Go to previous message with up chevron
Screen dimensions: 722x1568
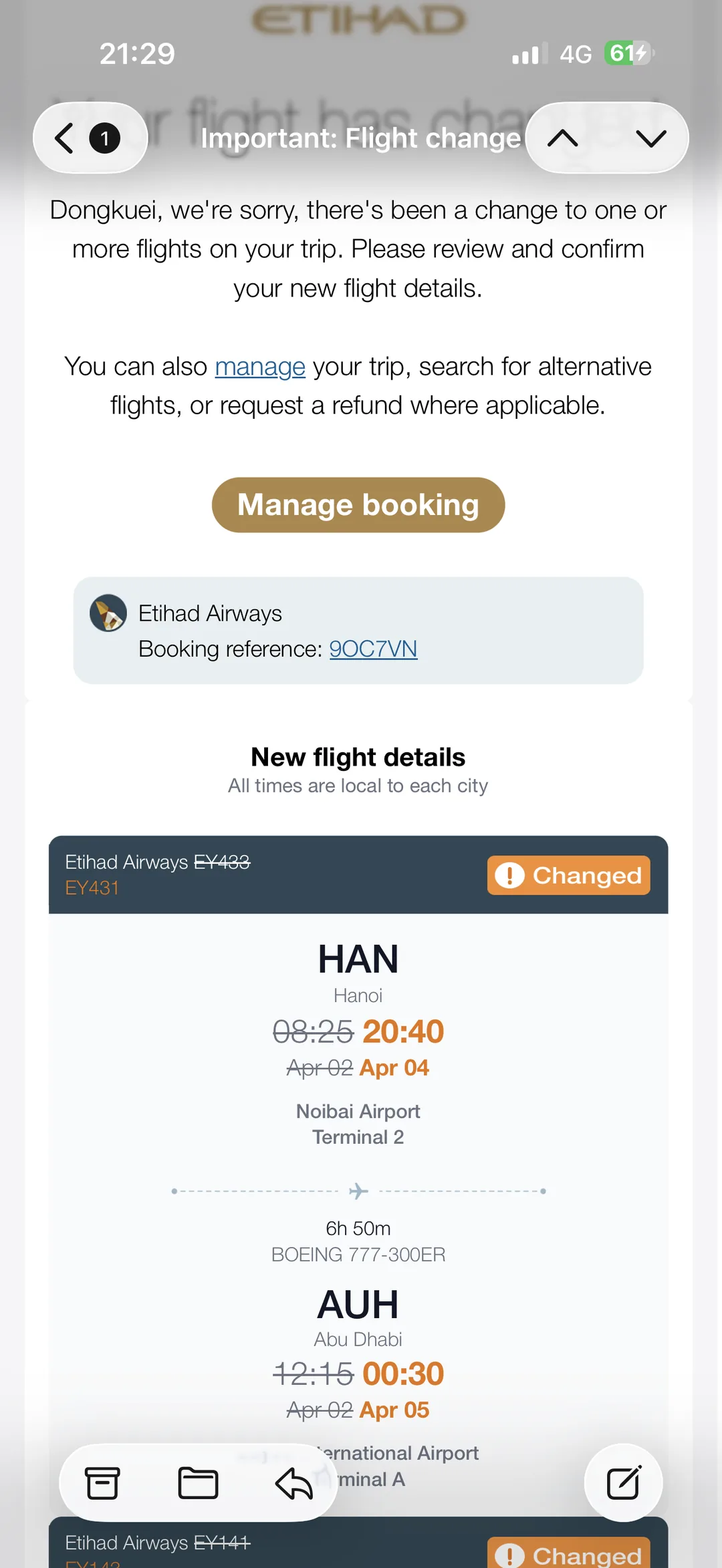(563, 138)
